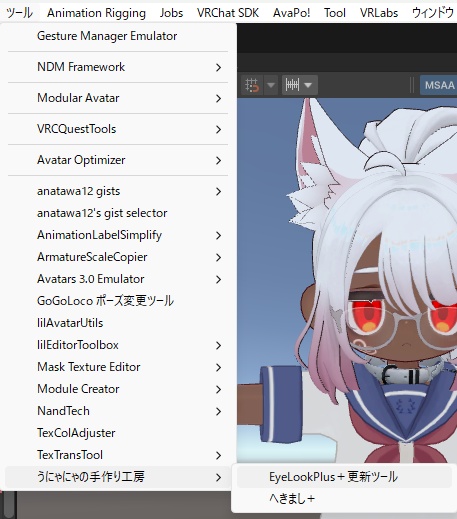Image resolution: width=457 pixels, height=519 pixels.
Task: Open the ウィンドウ menu
Action: pos(433,13)
